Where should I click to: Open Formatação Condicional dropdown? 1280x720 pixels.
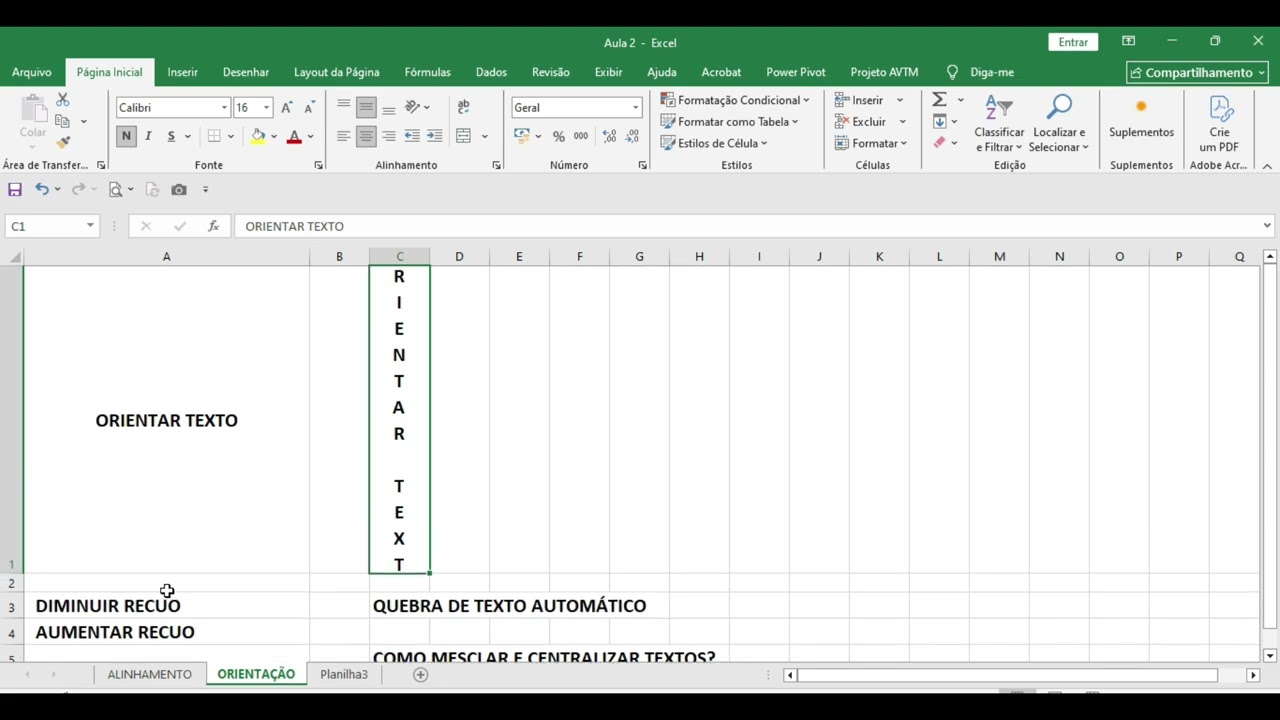[735, 100]
